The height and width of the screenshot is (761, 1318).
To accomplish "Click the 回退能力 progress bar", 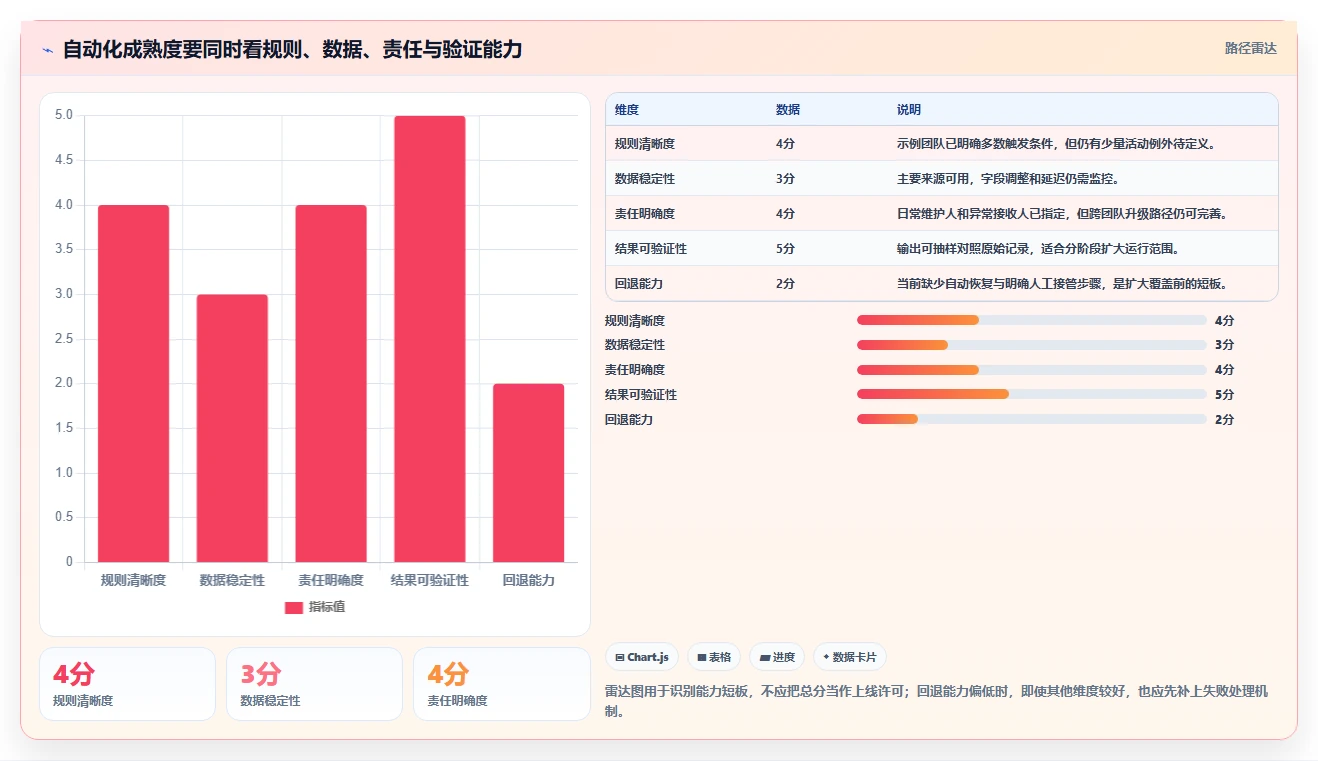I will point(1031,420).
